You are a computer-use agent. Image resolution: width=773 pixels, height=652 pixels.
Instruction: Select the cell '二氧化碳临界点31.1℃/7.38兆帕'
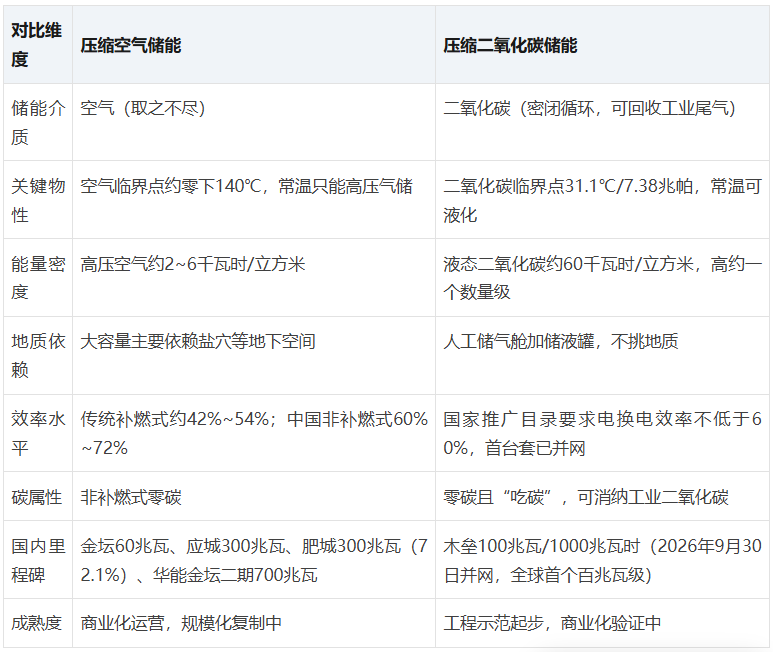602,200
